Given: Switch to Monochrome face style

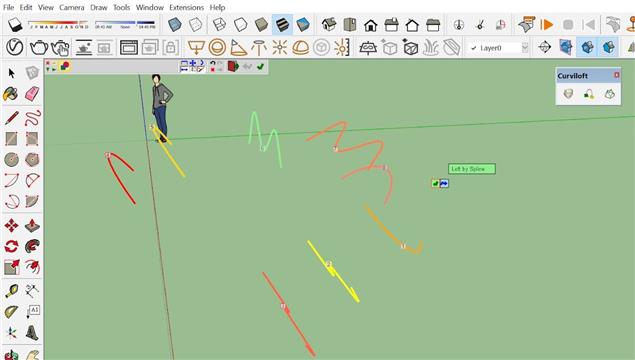Looking at the screenshot, I should point(303,25).
